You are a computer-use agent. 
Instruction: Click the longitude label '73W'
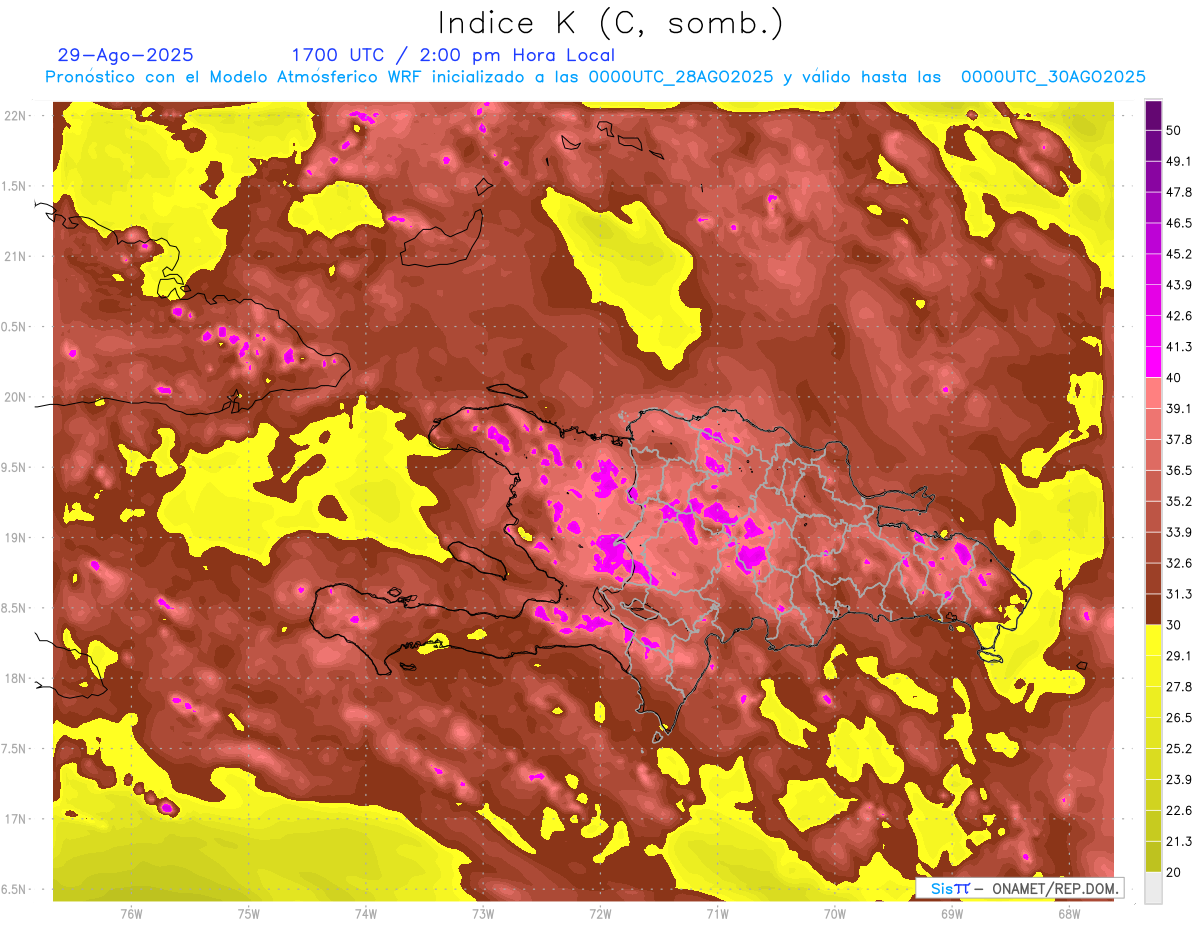pos(483,913)
